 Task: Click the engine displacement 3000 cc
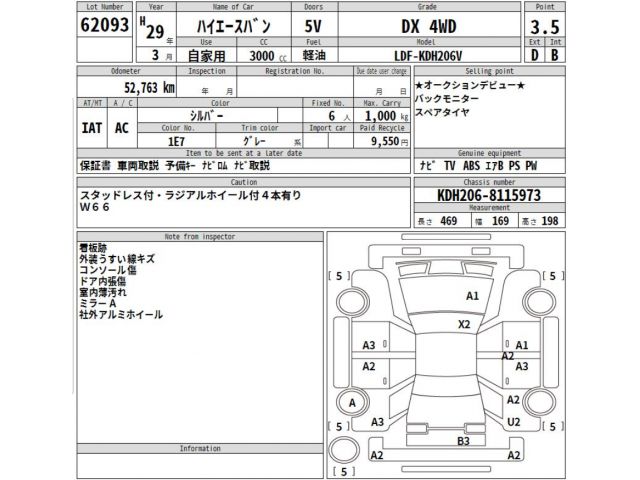(x=268, y=56)
